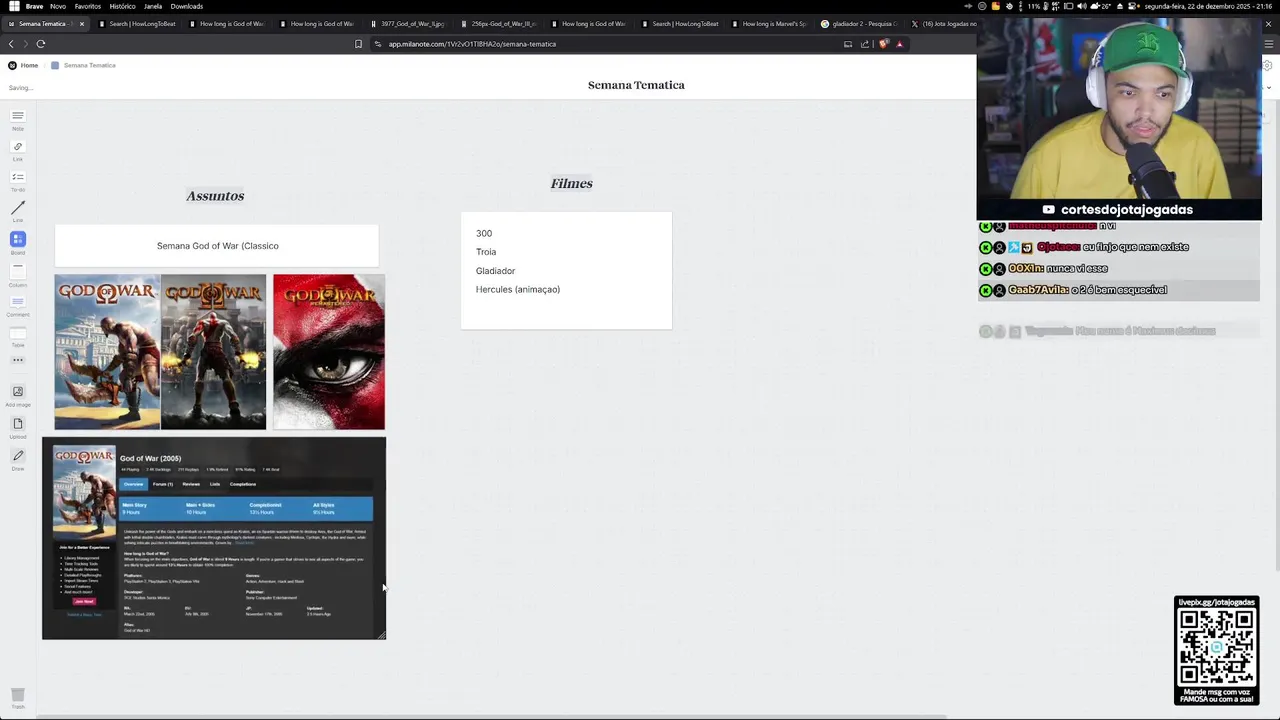Select the Note tool in sidebar

click(17, 120)
